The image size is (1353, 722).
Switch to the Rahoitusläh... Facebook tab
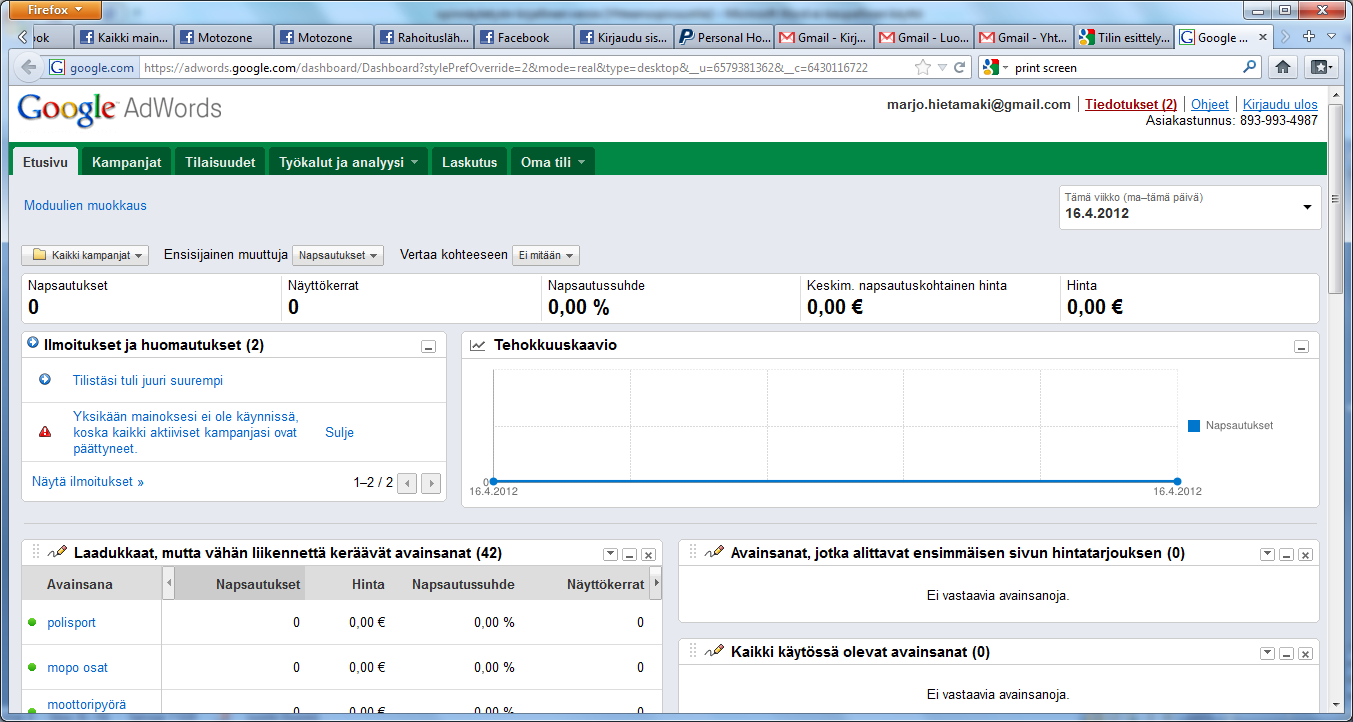424,37
